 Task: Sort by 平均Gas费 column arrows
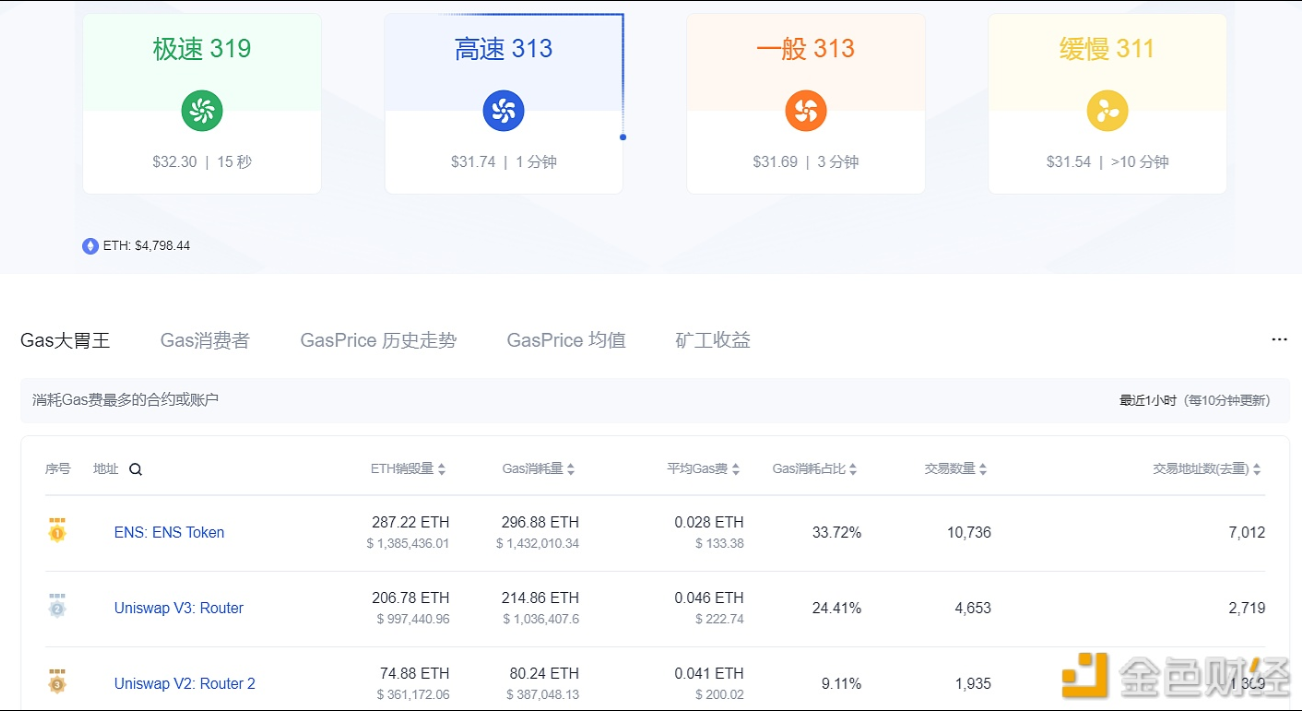[736, 469]
